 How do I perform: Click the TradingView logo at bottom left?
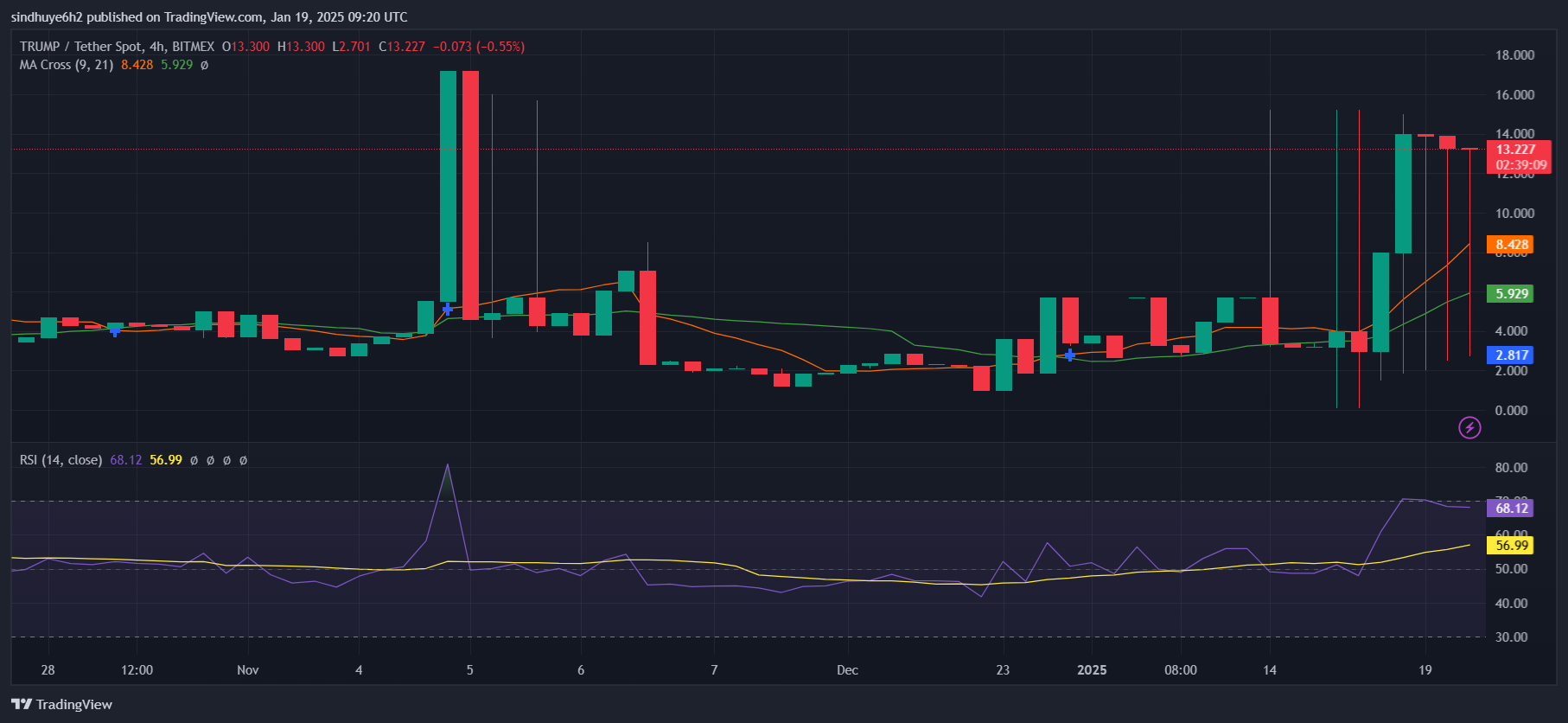pyautogui.click(x=62, y=704)
